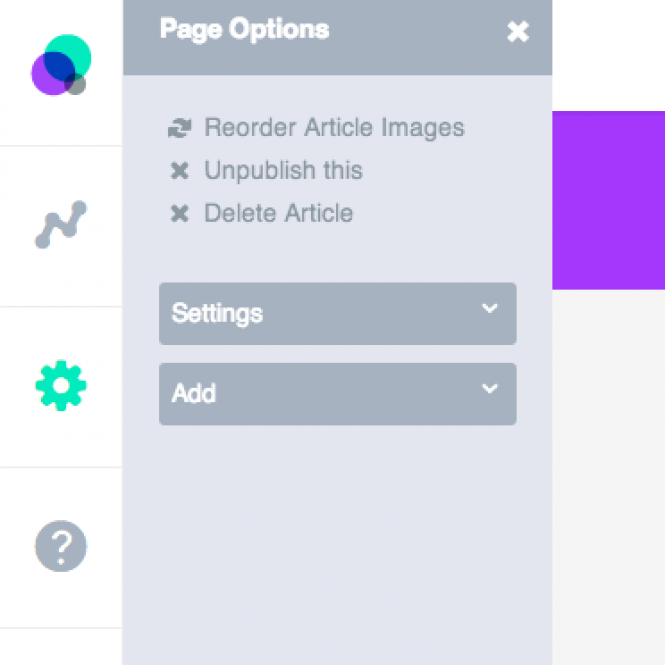
Task: Open the analytics graph icon in sidebar
Action: pos(61,224)
